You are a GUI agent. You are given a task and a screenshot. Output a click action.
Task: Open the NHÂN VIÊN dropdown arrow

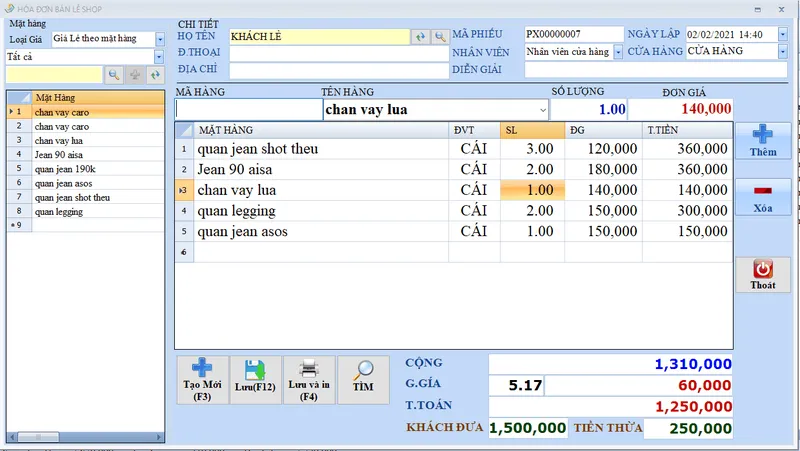coord(618,52)
